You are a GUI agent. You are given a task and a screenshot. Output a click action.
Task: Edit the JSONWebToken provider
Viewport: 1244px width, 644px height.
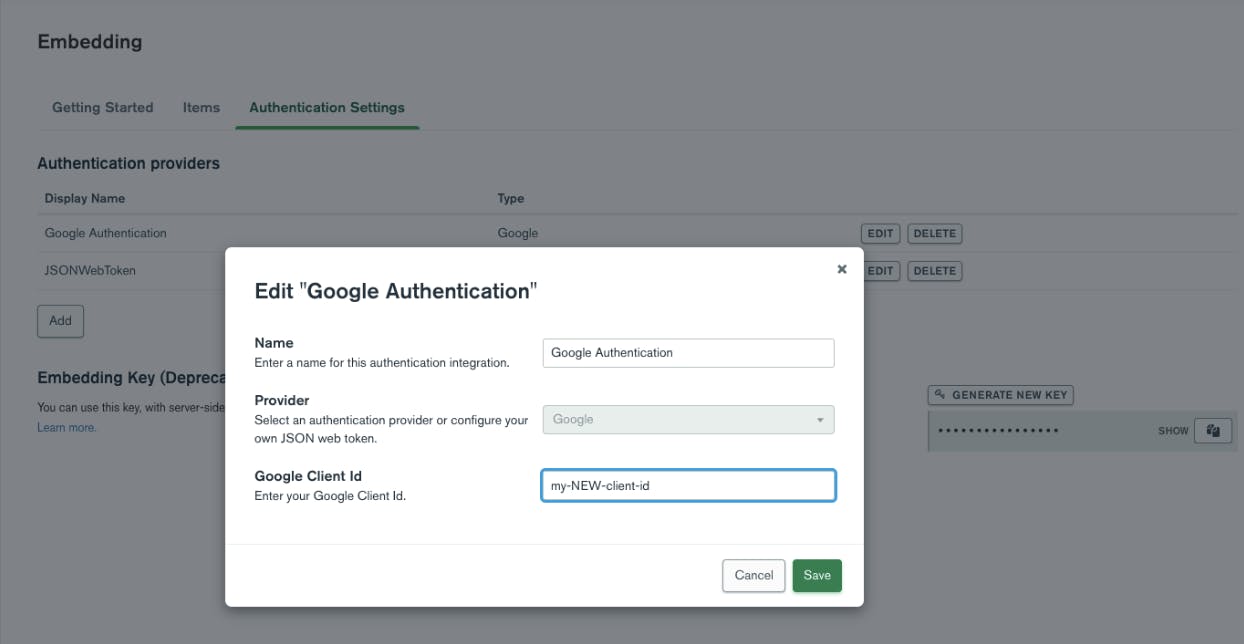882,271
